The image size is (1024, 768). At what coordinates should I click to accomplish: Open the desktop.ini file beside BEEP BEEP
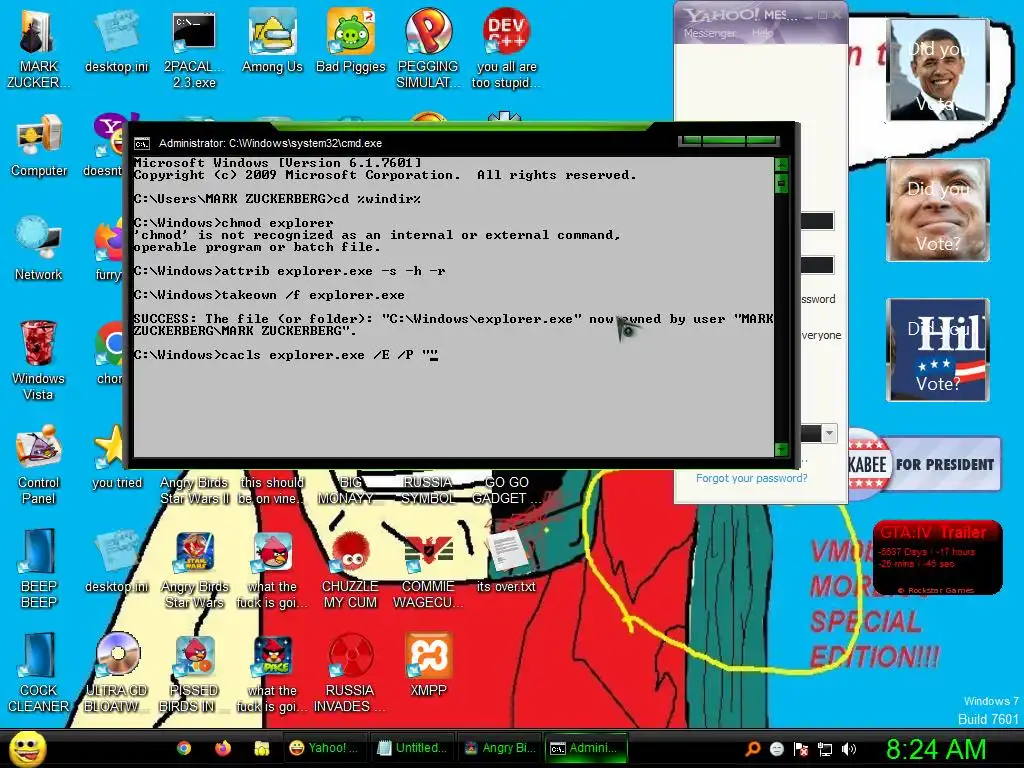117,561
